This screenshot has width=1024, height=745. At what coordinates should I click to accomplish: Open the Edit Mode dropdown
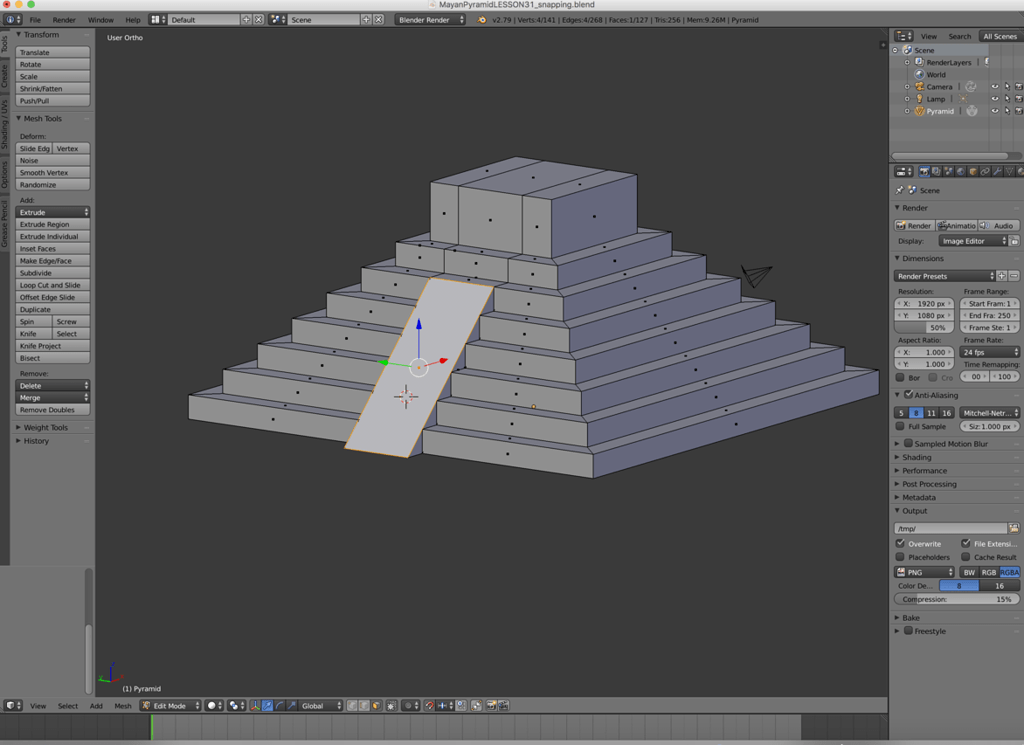(168, 705)
